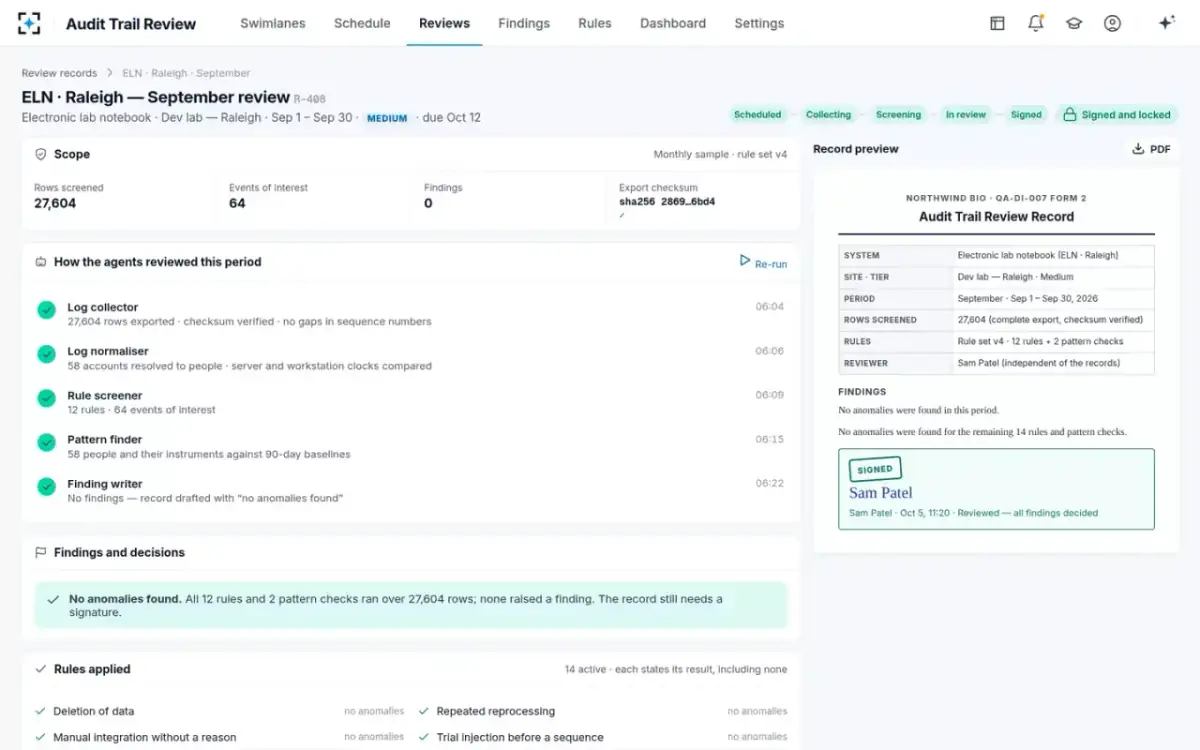Screen dimensions: 1200x750
Task: Open the Dashboard tab
Action: 673,23
